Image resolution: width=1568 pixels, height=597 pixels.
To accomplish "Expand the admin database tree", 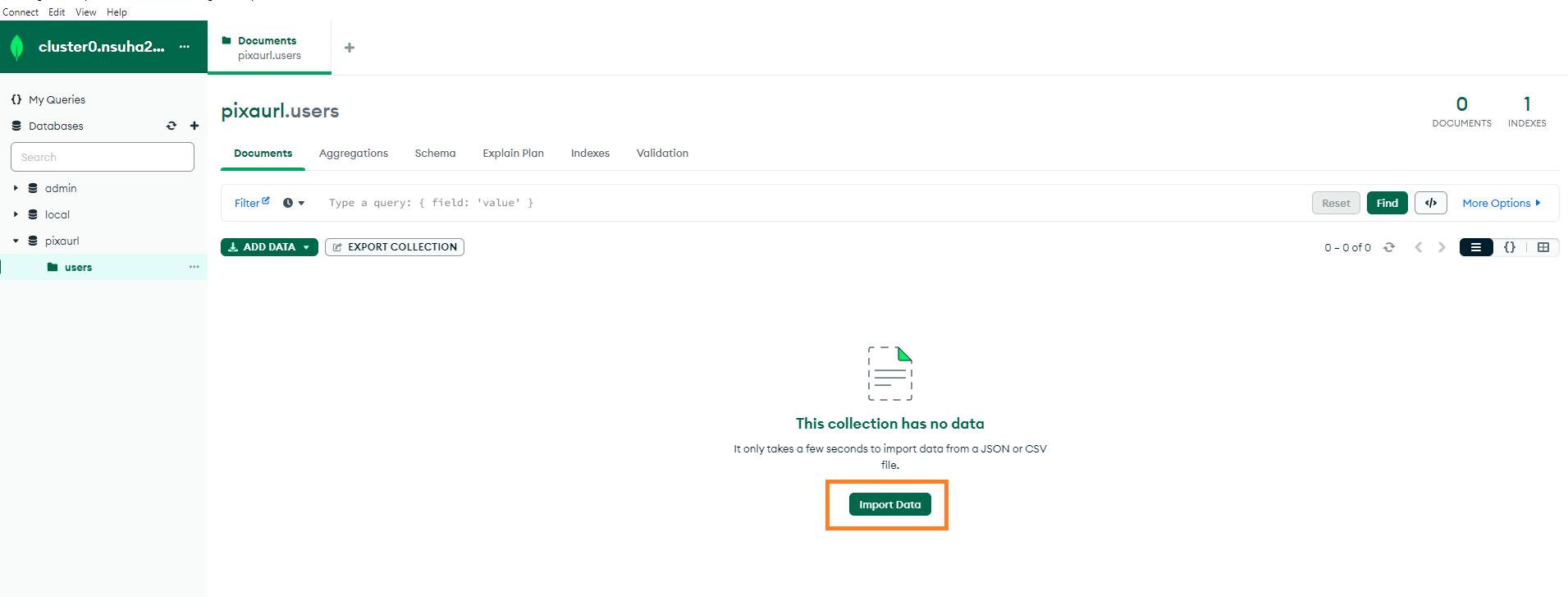I will point(16,188).
